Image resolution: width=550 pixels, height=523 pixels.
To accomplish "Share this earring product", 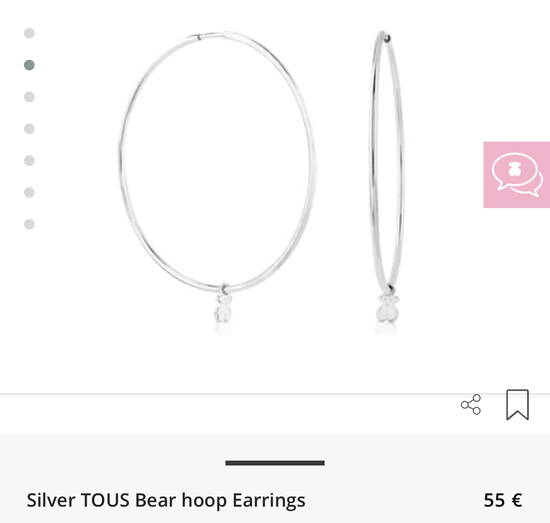I will point(471,404).
